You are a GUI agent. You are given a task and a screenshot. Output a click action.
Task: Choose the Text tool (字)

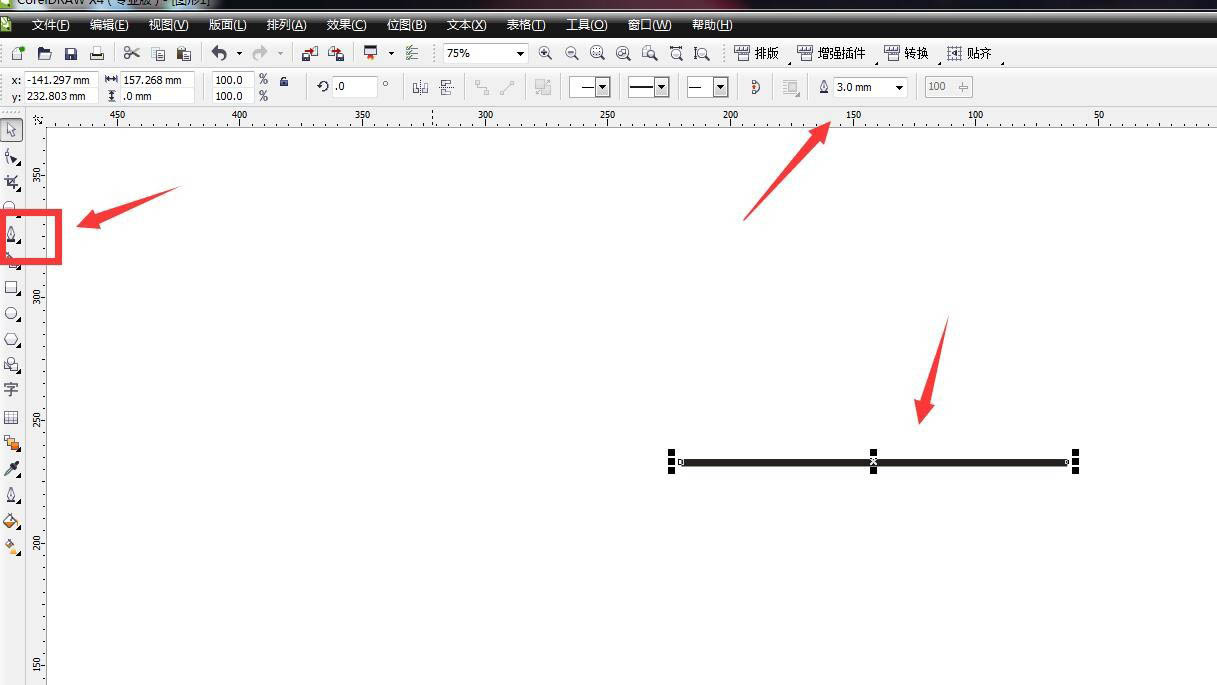[12, 390]
